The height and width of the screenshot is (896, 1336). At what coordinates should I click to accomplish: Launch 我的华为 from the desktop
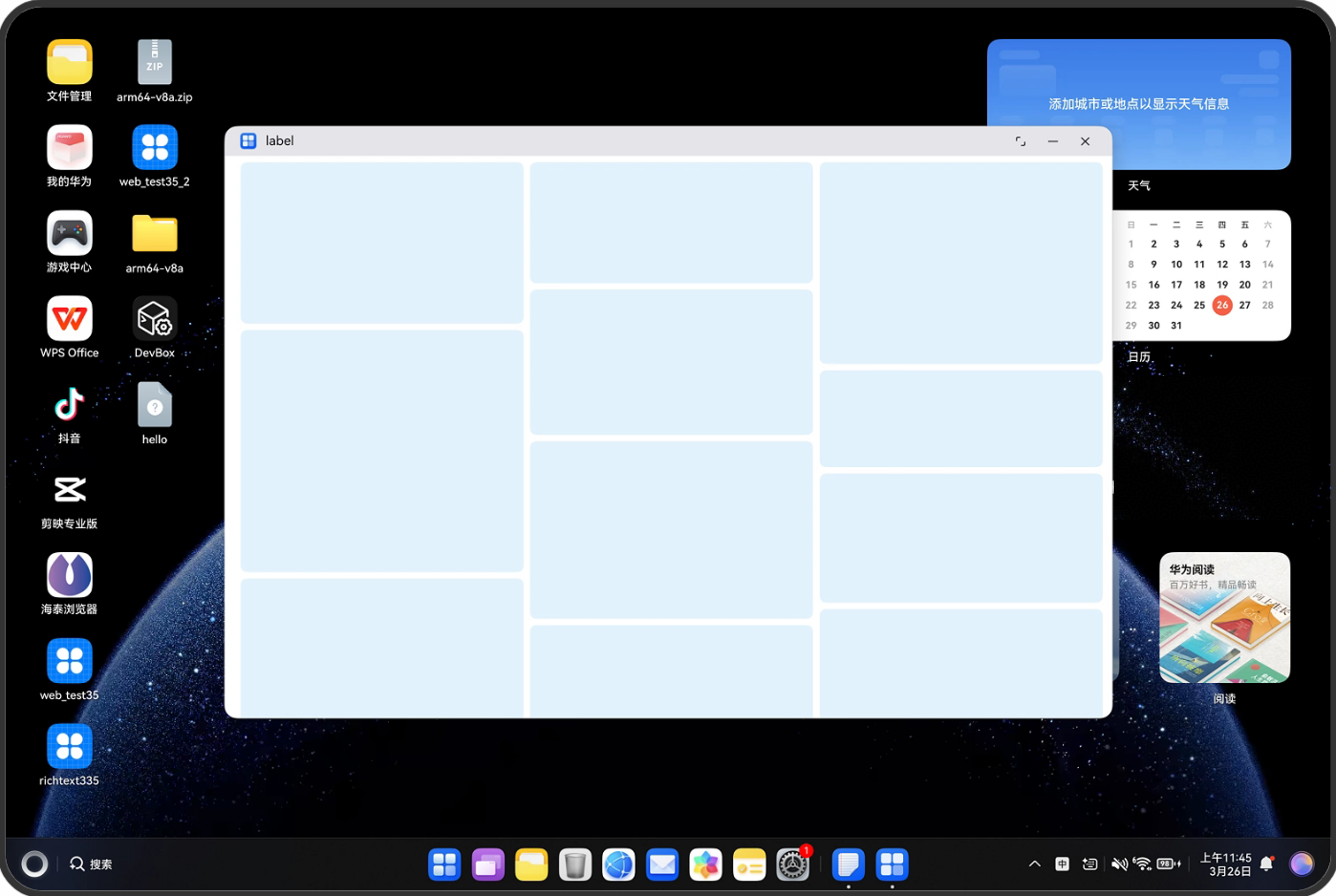(x=69, y=147)
